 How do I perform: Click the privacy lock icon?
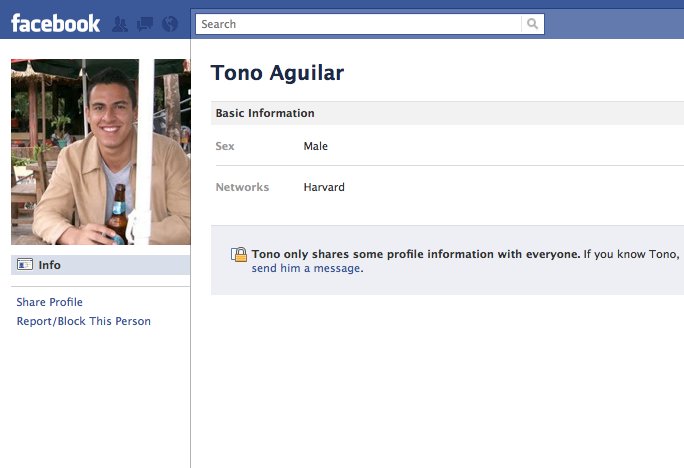click(239, 255)
